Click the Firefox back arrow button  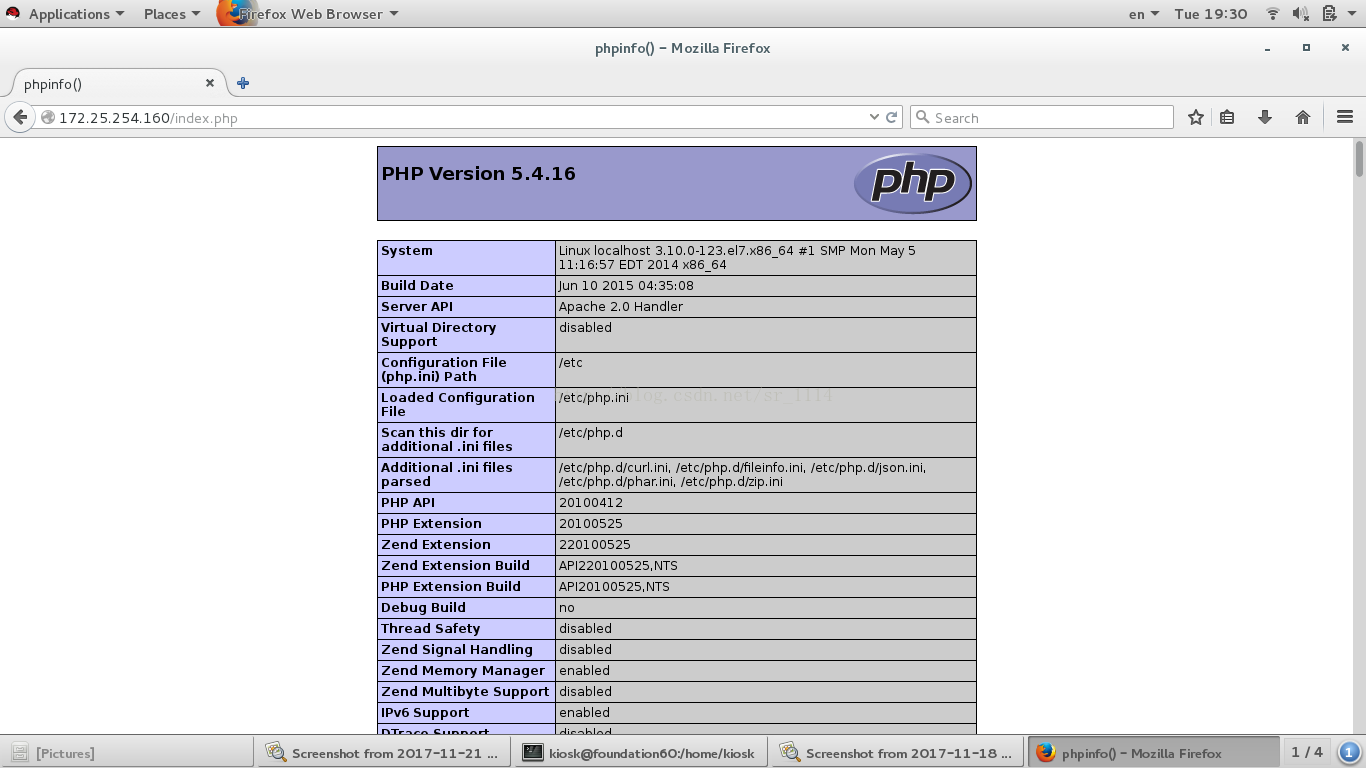click(x=20, y=117)
